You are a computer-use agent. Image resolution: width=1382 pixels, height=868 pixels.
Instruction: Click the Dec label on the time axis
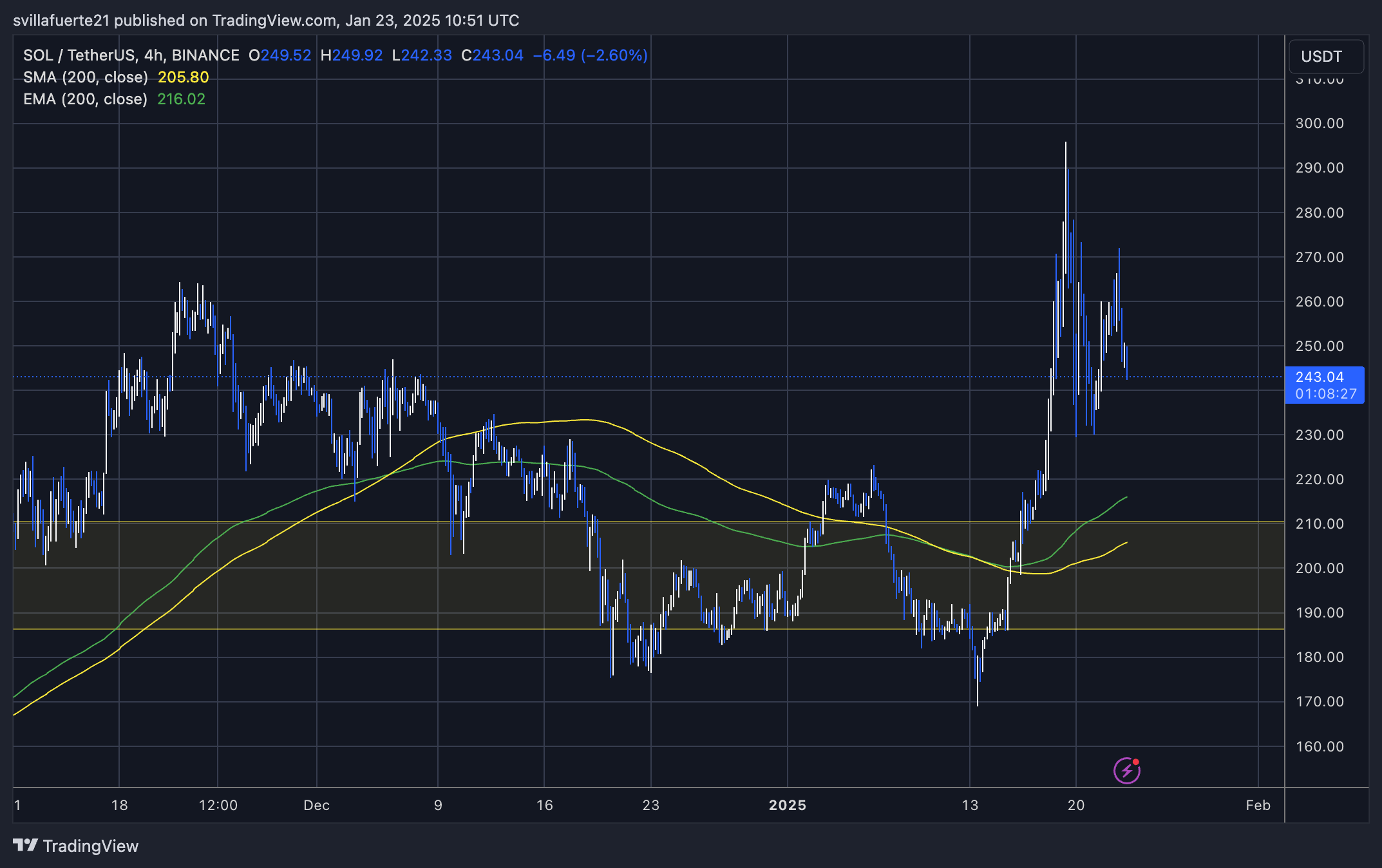[316, 805]
